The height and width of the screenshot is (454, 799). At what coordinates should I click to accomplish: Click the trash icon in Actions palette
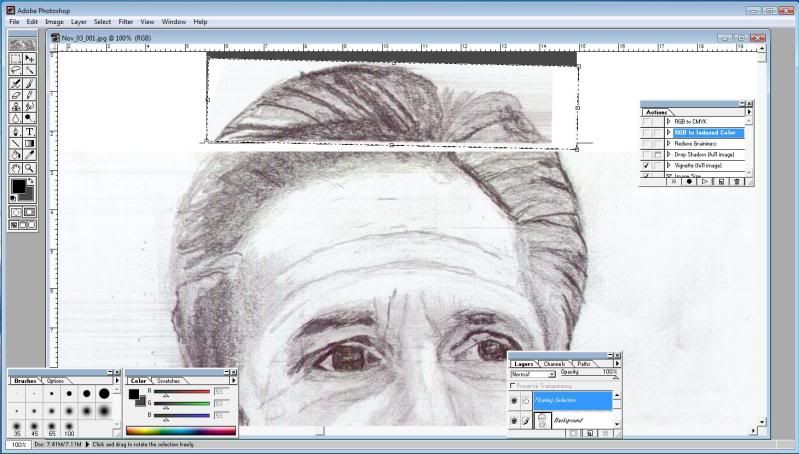pyautogui.click(x=737, y=181)
